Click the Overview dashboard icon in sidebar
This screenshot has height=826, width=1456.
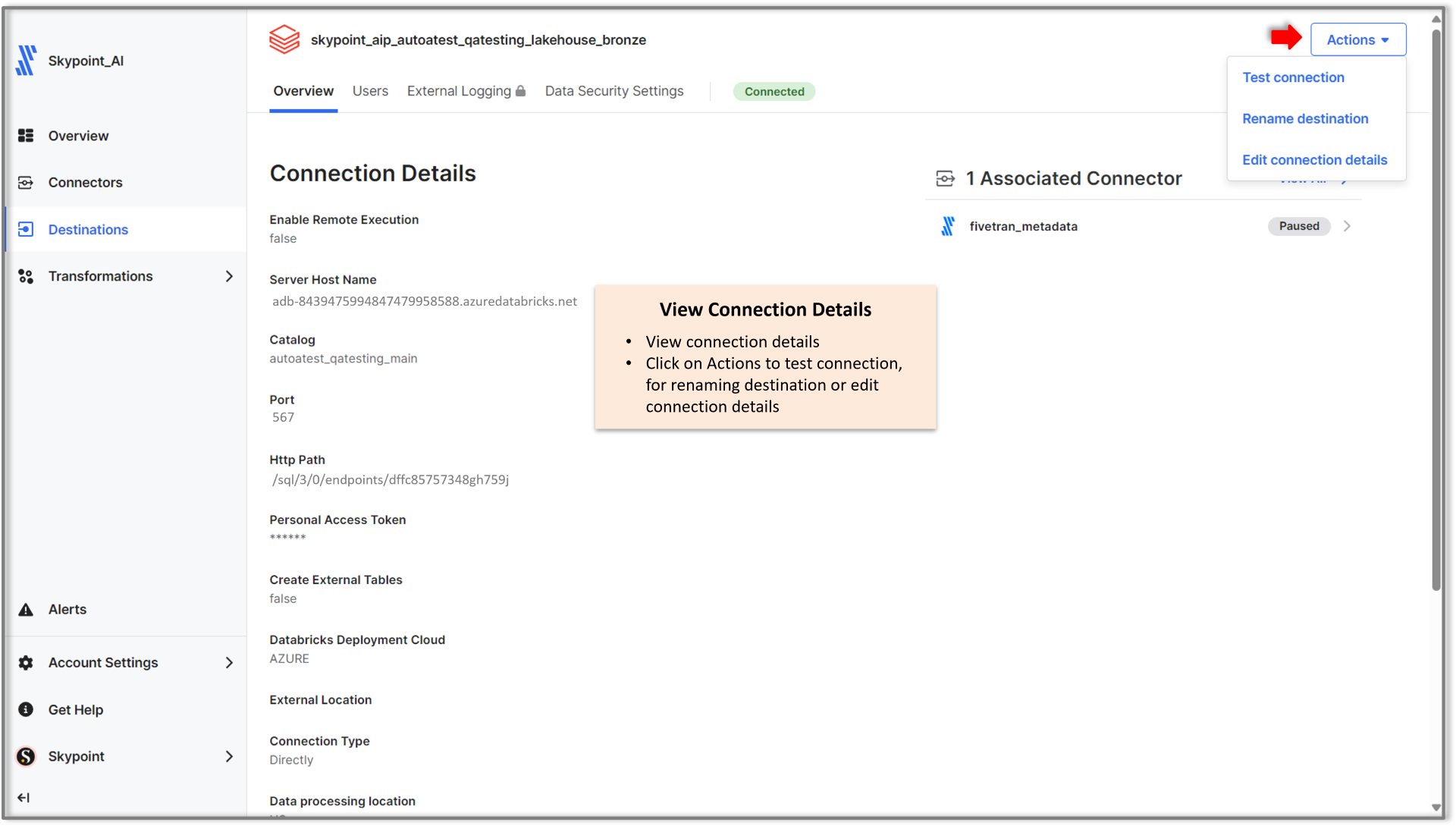[x=26, y=136]
